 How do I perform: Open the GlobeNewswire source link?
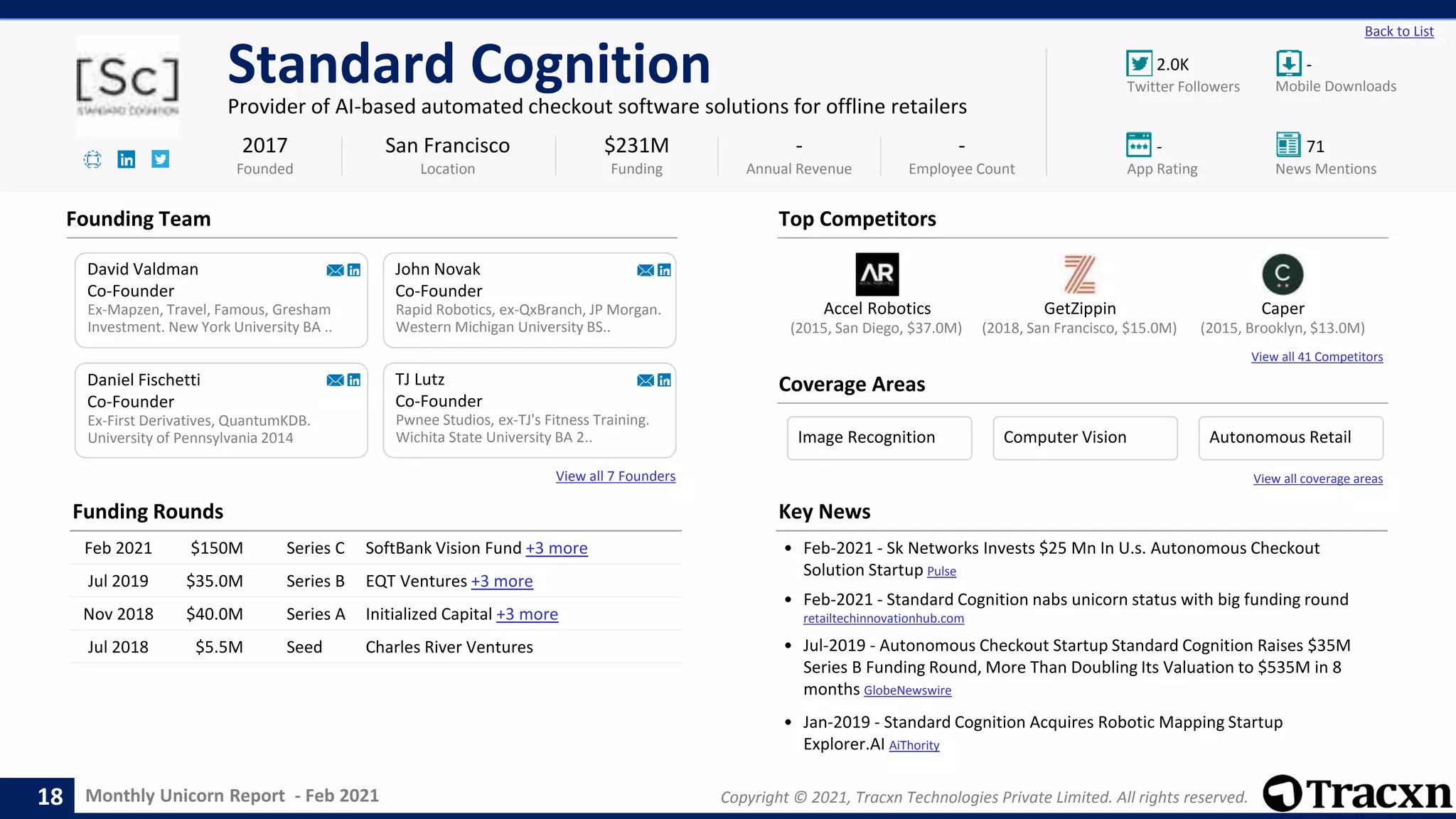pos(907,690)
